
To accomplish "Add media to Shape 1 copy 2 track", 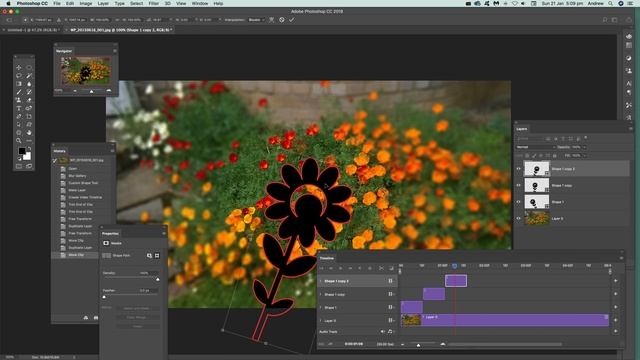I will 616,281.
